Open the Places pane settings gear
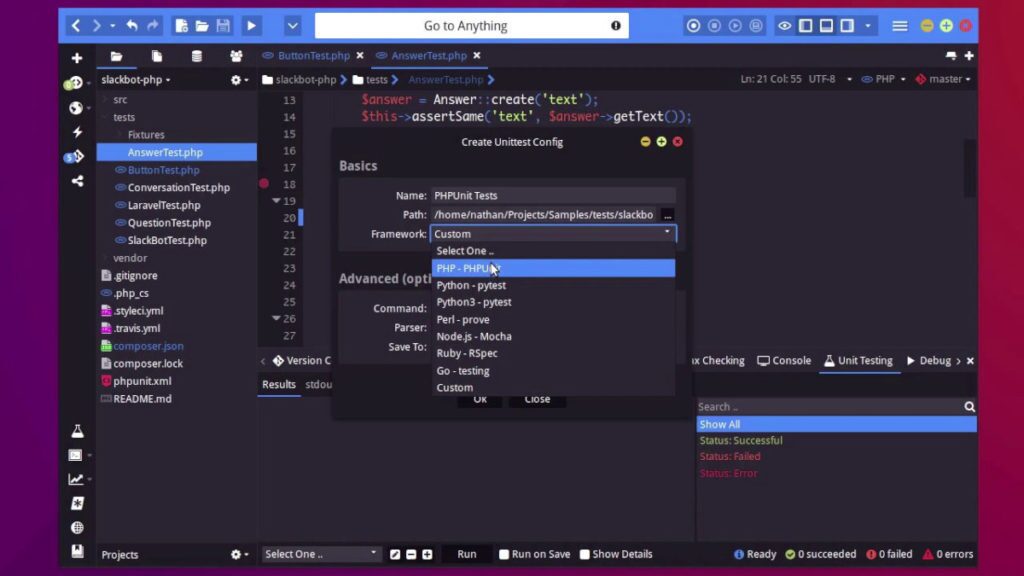Image resolution: width=1024 pixels, height=576 pixels. [234, 79]
